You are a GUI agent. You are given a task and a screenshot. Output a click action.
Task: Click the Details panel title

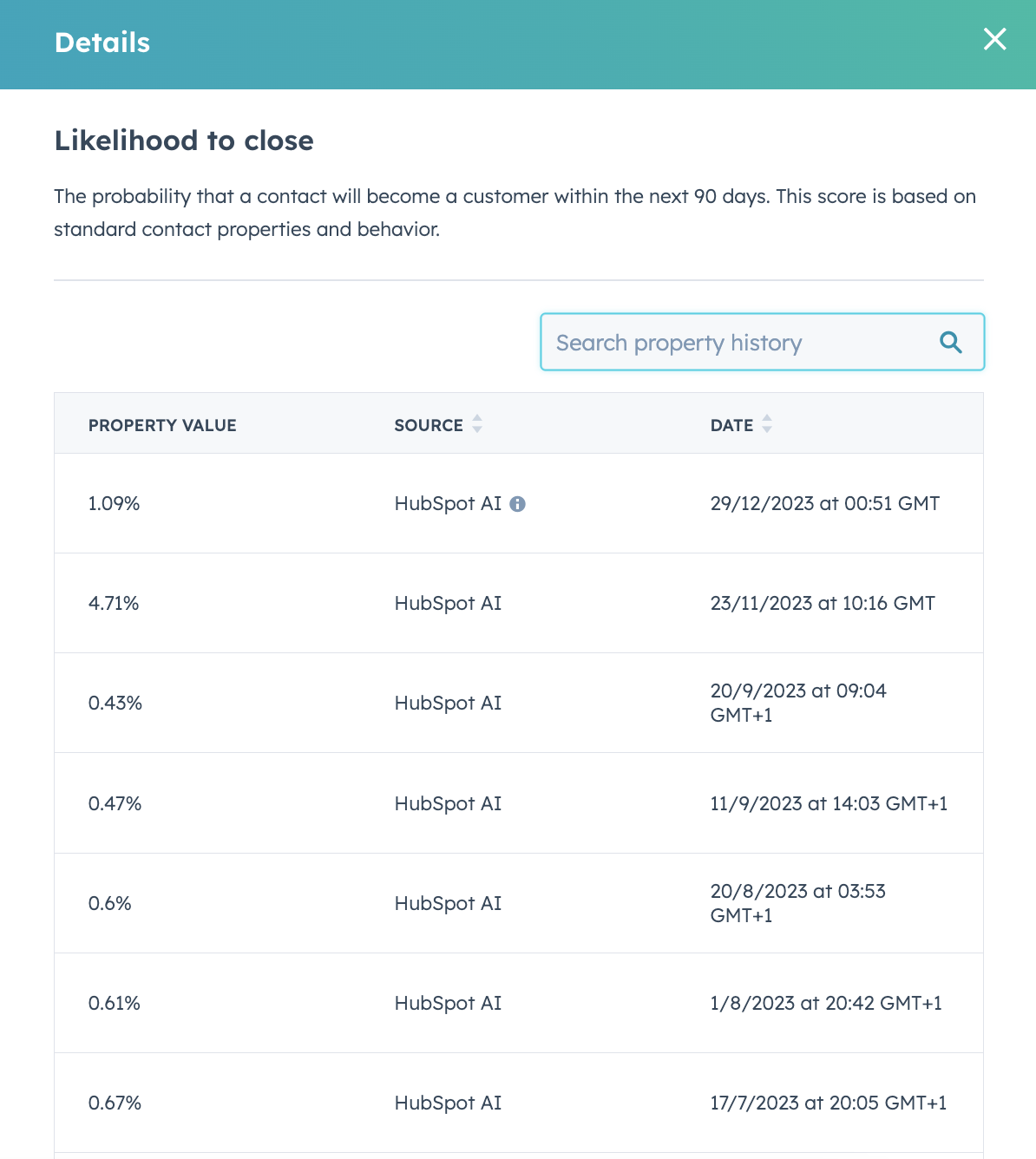tap(102, 43)
